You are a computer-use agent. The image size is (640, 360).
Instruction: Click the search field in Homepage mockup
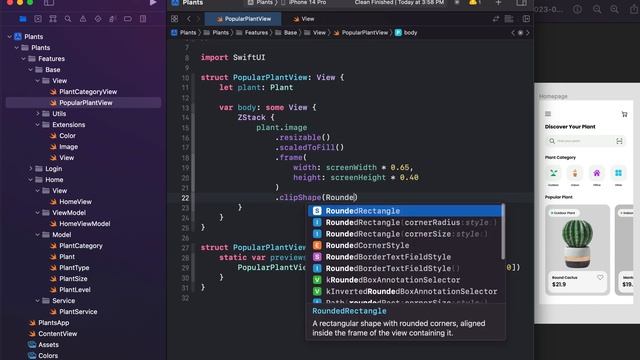point(585,141)
